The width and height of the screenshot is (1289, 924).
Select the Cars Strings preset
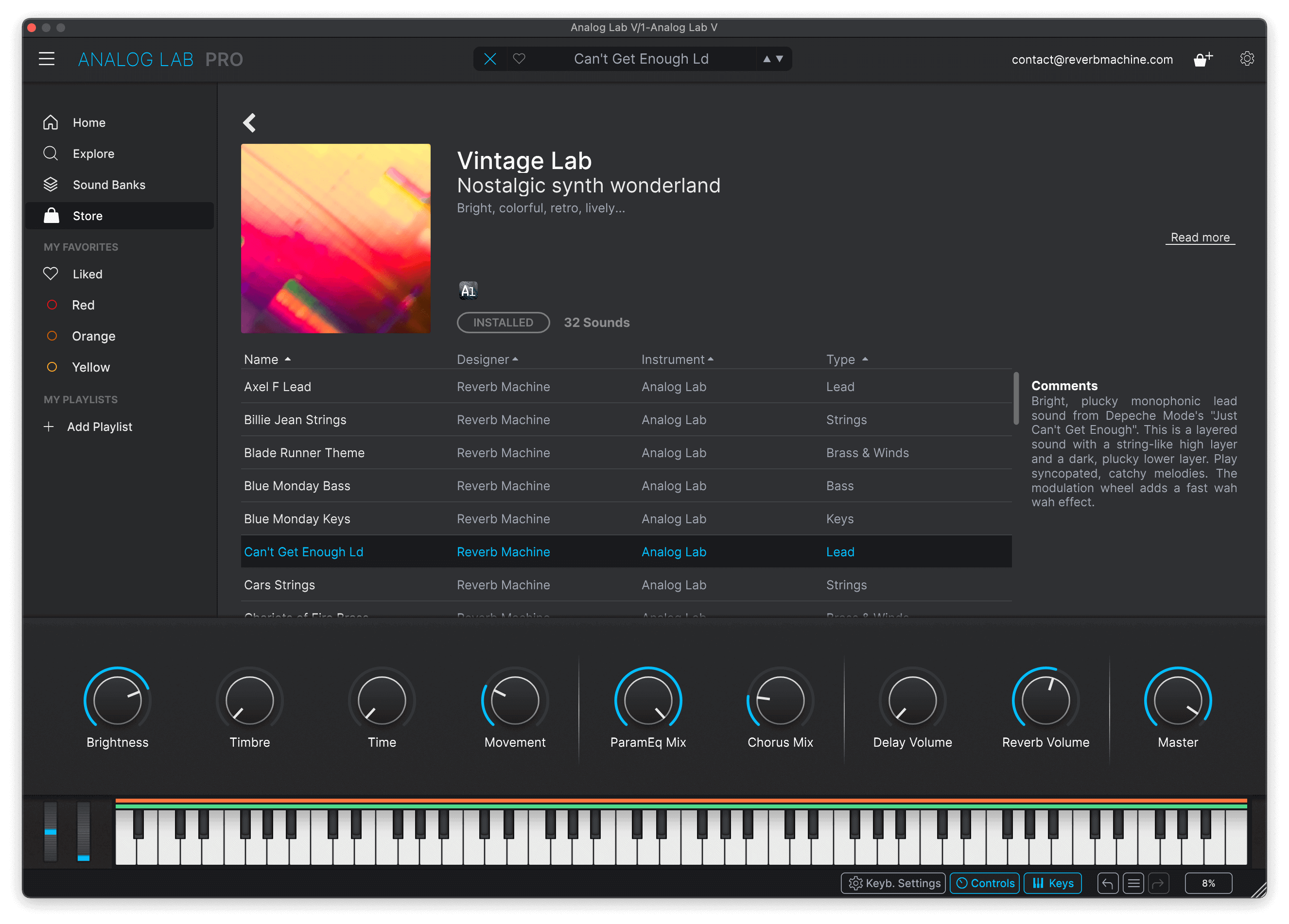click(x=626, y=585)
